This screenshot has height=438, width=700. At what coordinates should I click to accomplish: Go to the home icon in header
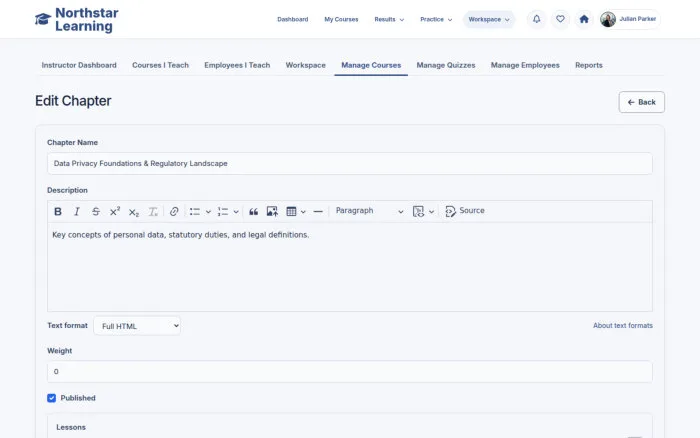tap(584, 19)
